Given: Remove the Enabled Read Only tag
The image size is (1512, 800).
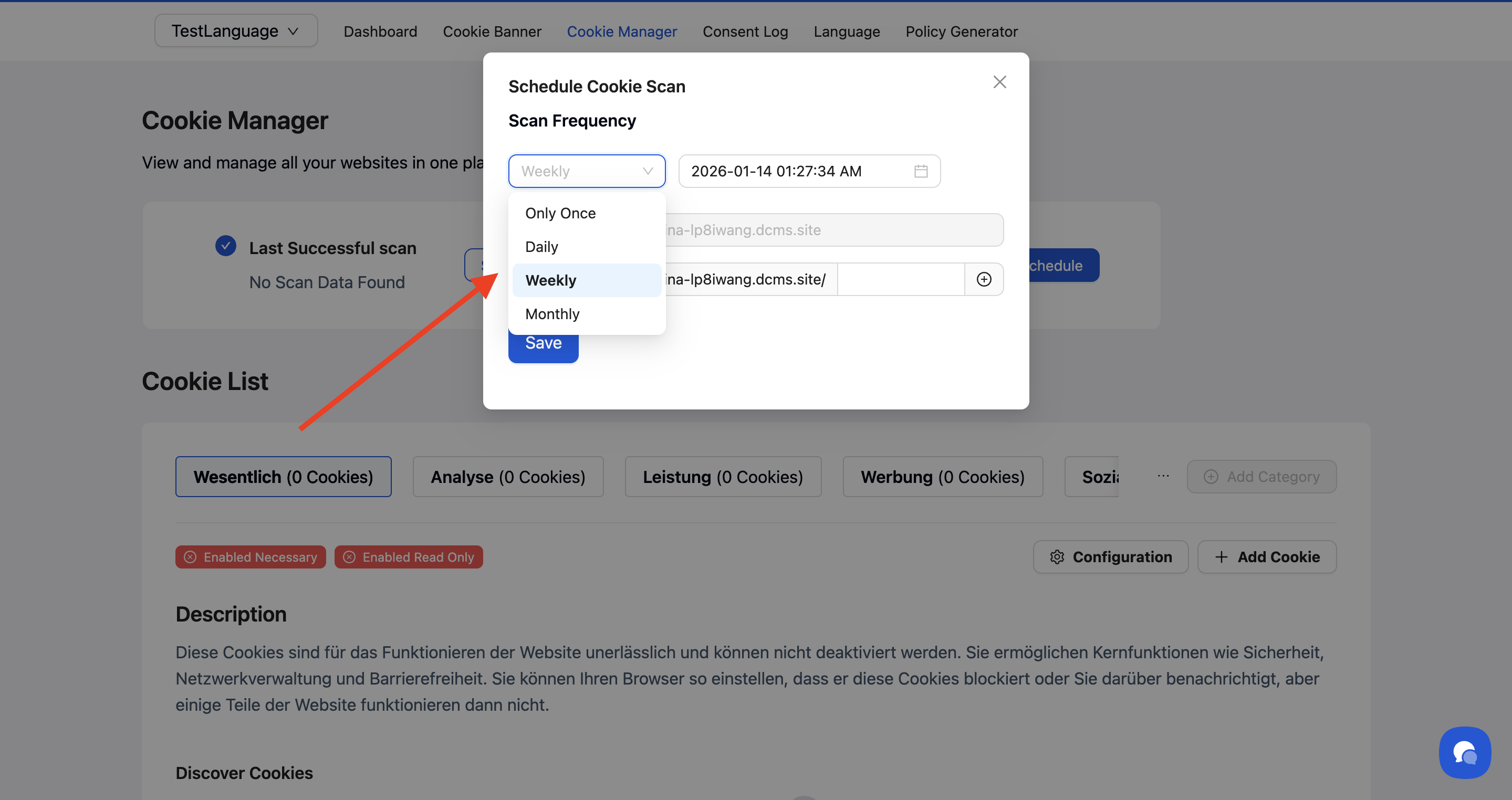Looking at the screenshot, I should tap(349, 557).
